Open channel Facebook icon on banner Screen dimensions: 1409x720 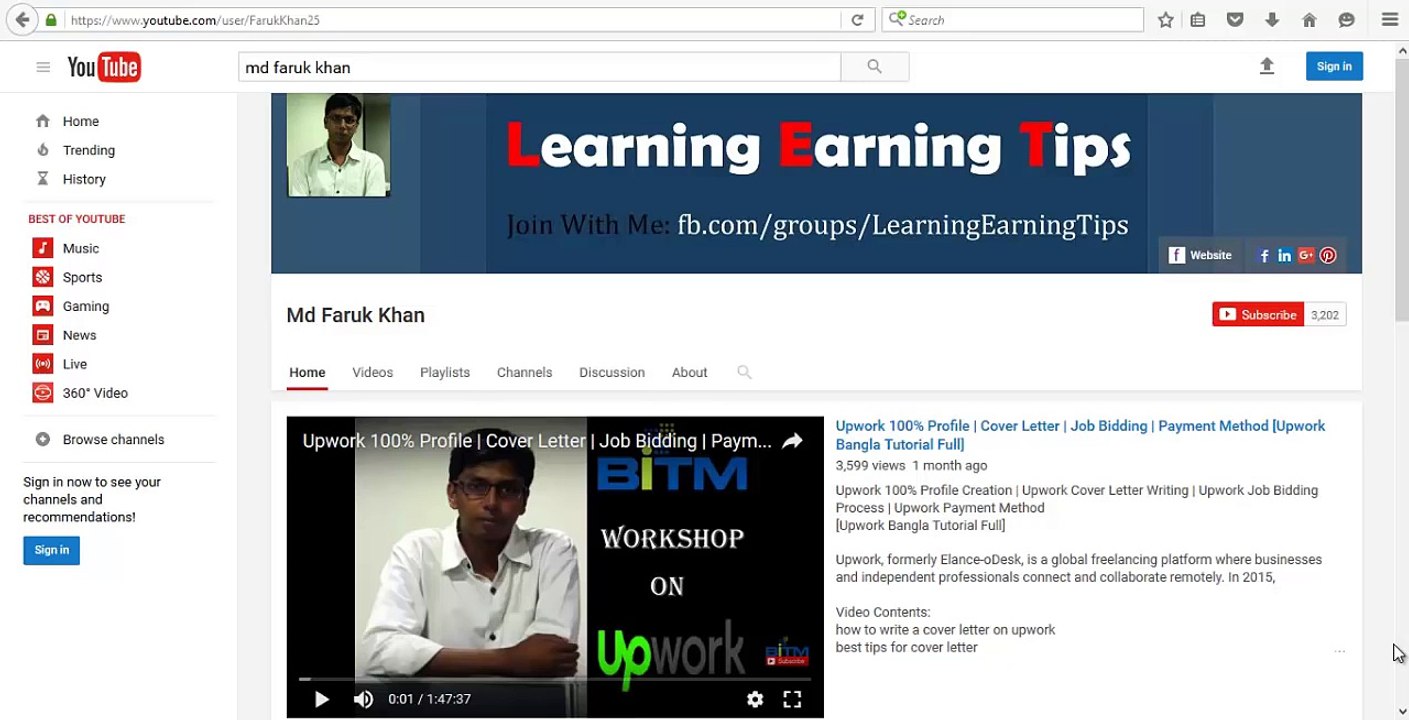pyautogui.click(x=1264, y=255)
